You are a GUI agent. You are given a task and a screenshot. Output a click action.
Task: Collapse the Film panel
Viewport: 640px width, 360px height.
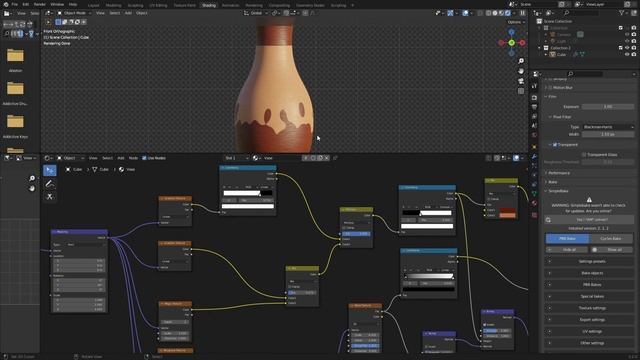click(551, 97)
